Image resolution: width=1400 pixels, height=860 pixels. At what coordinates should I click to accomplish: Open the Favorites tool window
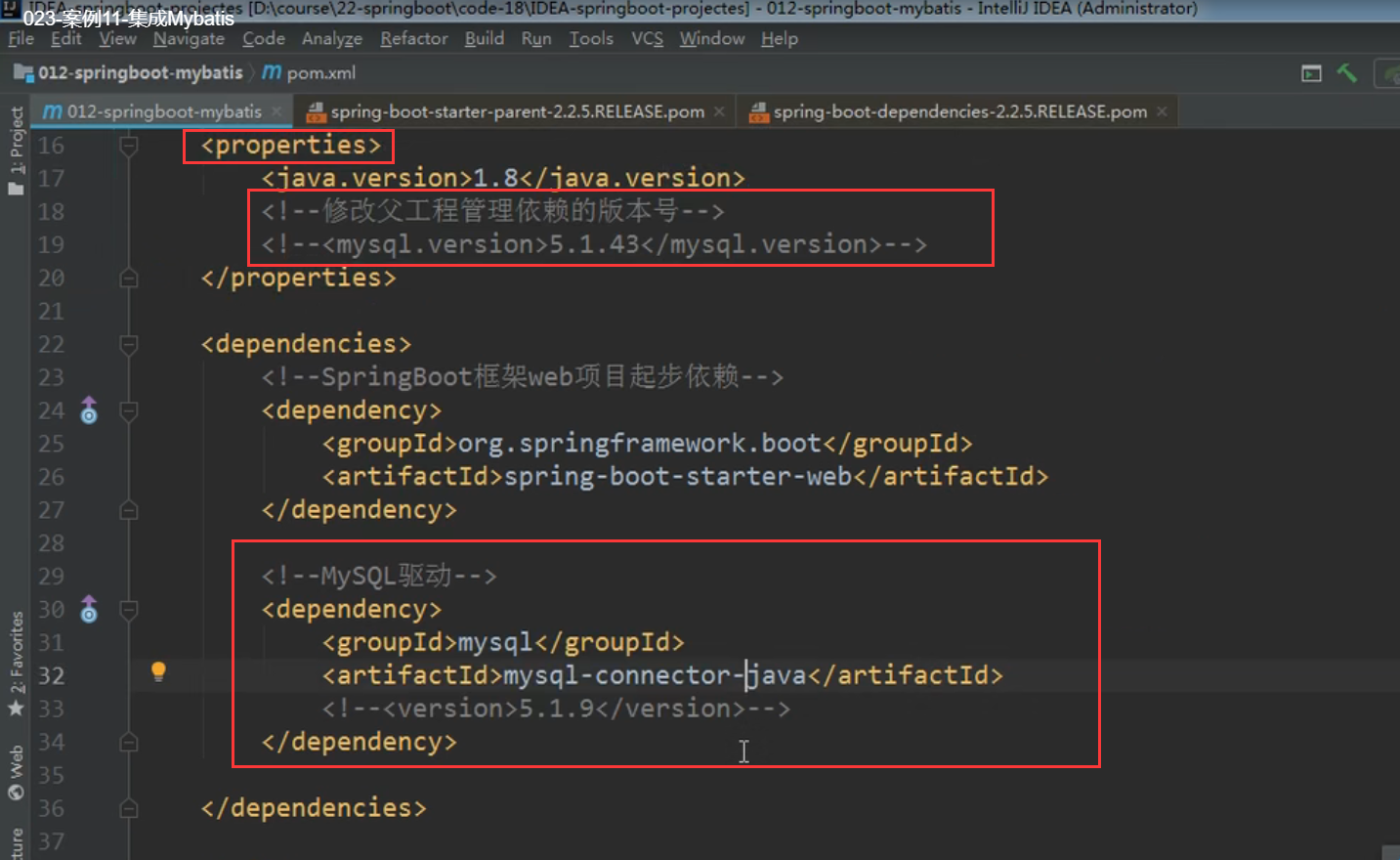pyautogui.click(x=16, y=665)
